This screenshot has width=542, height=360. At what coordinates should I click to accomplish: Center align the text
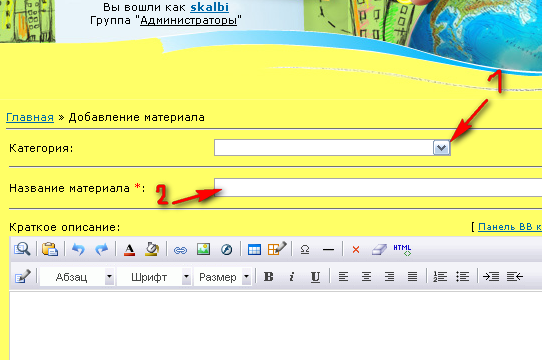(x=366, y=277)
